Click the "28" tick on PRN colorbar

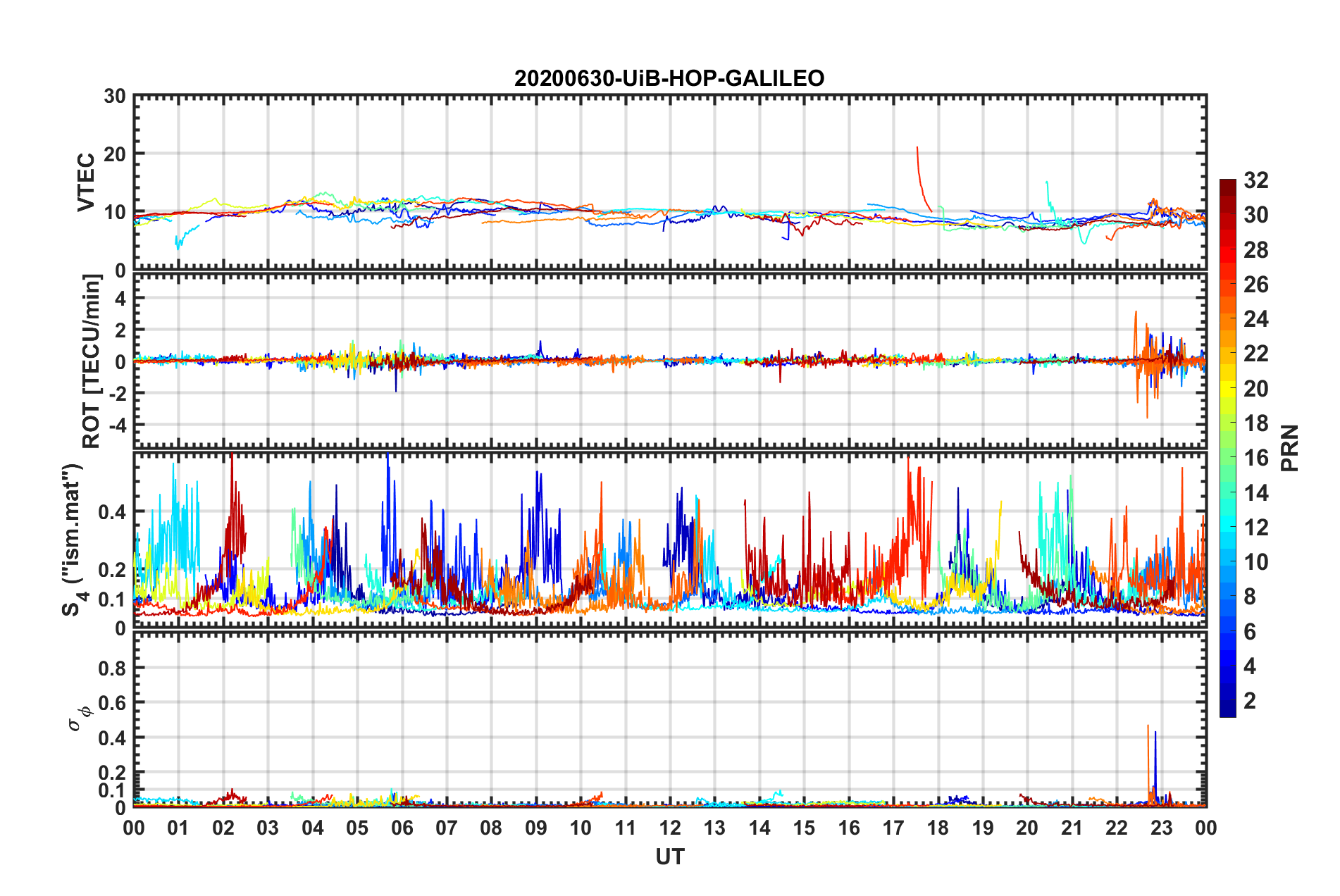pyautogui.click(x=1255, y=250)
